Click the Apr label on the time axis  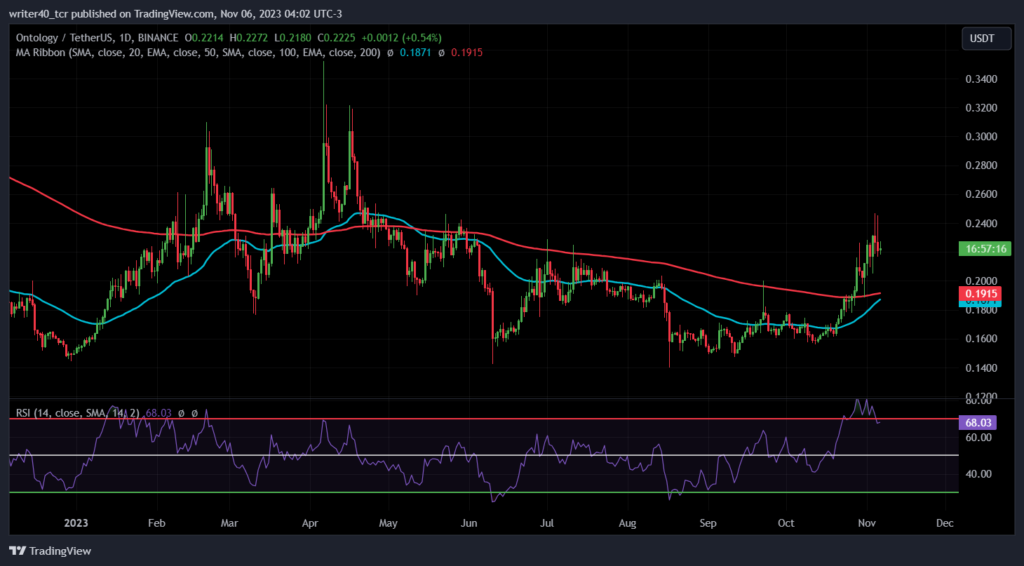pos(310,523)
